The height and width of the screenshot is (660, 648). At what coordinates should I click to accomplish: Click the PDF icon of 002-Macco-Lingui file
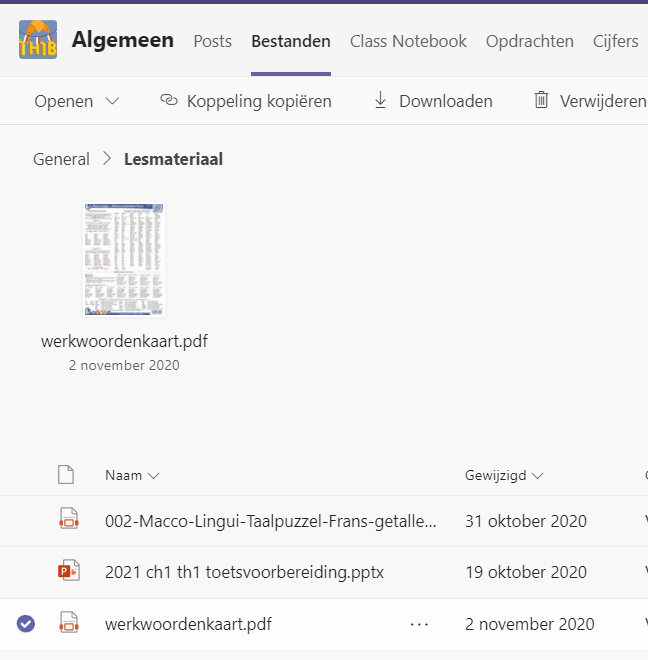tap(68, 520)
